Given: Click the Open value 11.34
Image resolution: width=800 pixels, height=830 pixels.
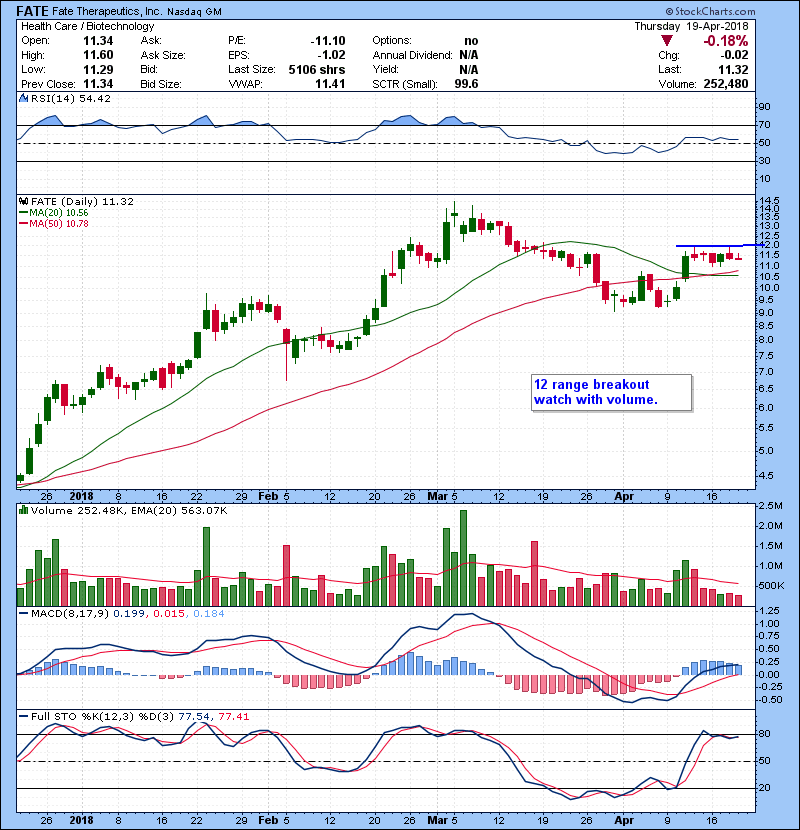Looking at the screenshot, I should (x=98, y=41).
